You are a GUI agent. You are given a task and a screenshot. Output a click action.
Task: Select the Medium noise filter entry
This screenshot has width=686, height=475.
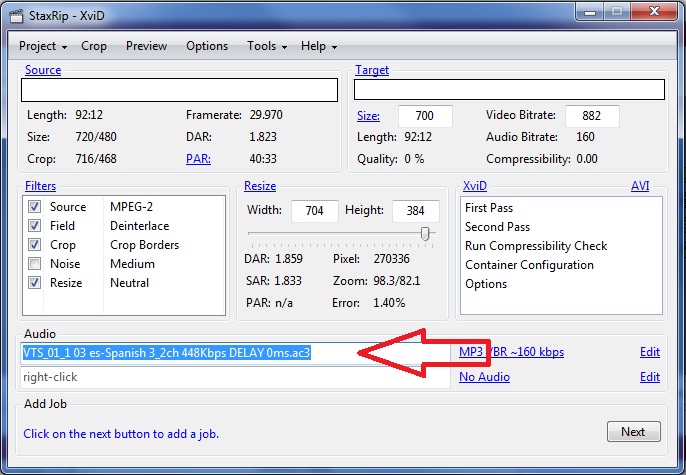point(133,264)
